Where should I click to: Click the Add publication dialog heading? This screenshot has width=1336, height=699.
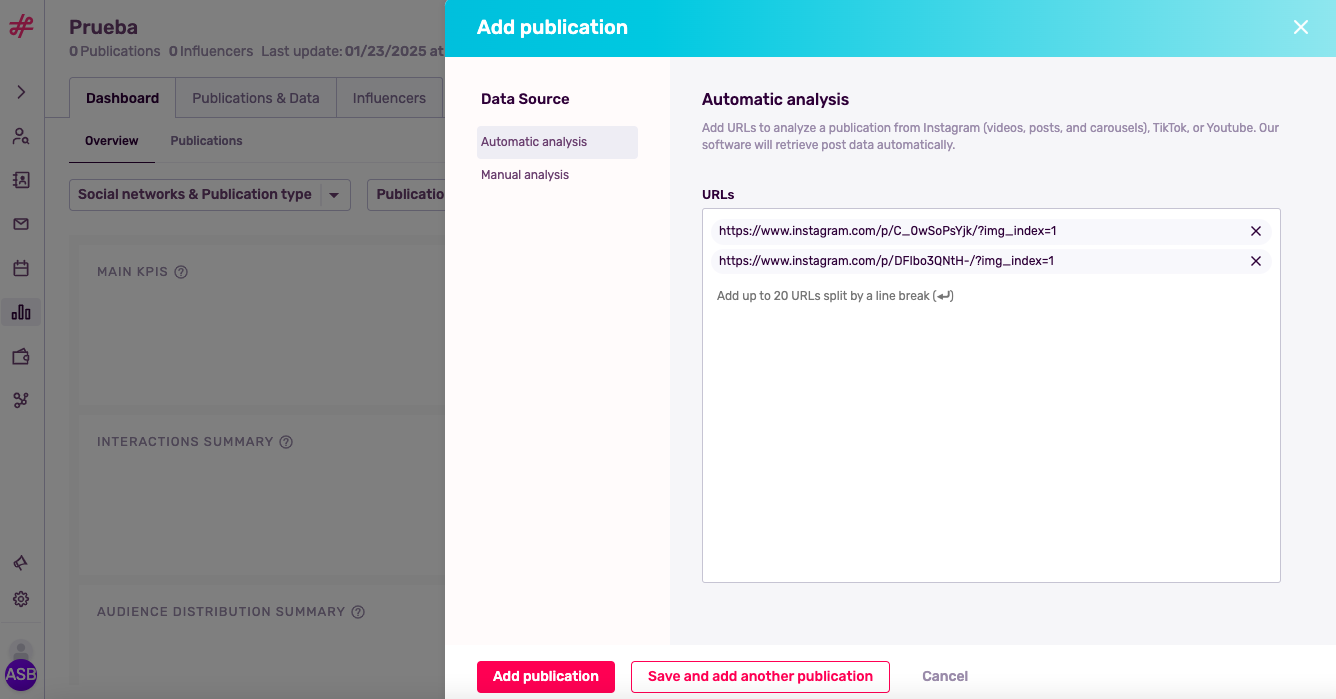(x=552, y=28)
